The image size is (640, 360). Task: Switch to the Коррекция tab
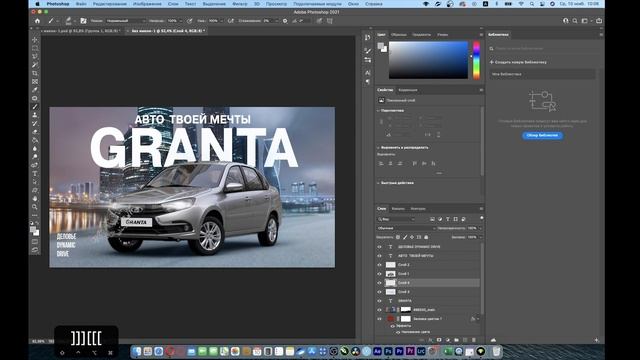click(408, 90)
